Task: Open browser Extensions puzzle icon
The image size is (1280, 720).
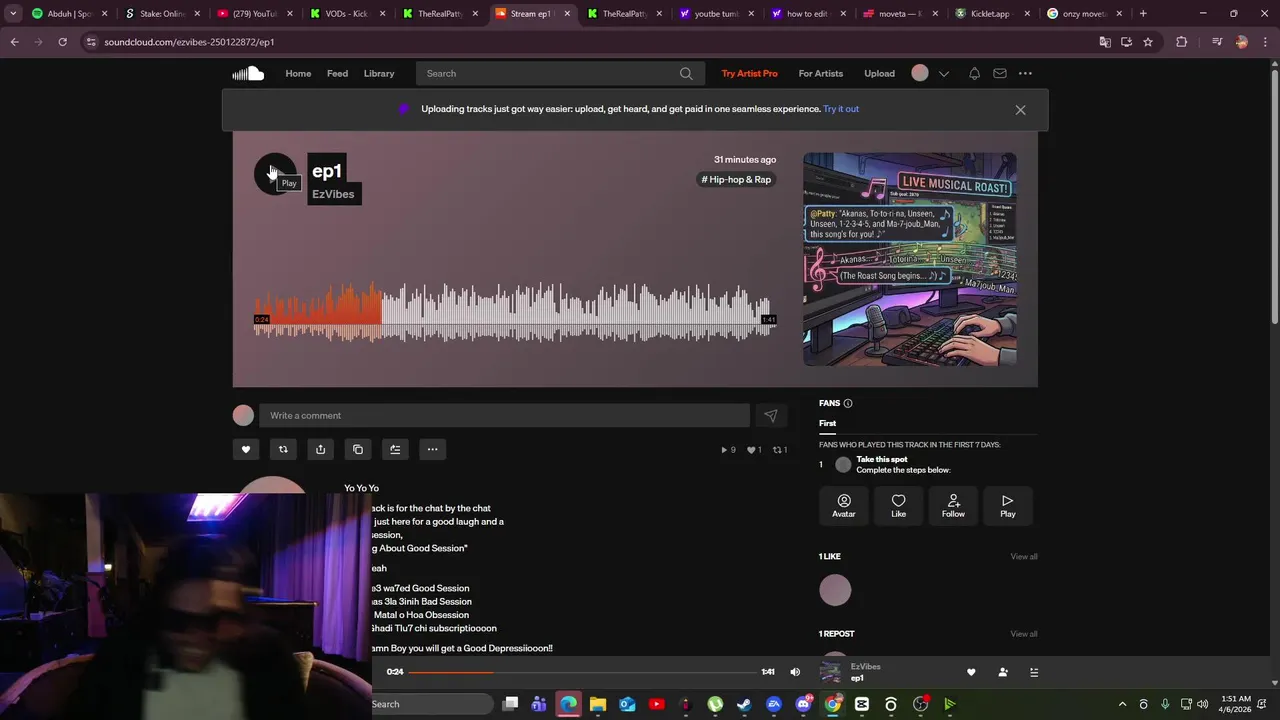Action: (1181, 42)
